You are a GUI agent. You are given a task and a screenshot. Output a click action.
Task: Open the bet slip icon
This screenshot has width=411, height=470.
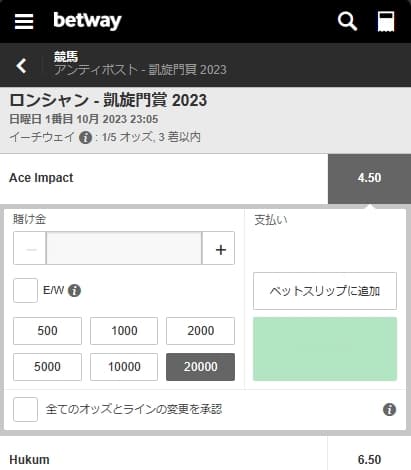(386, 21)
